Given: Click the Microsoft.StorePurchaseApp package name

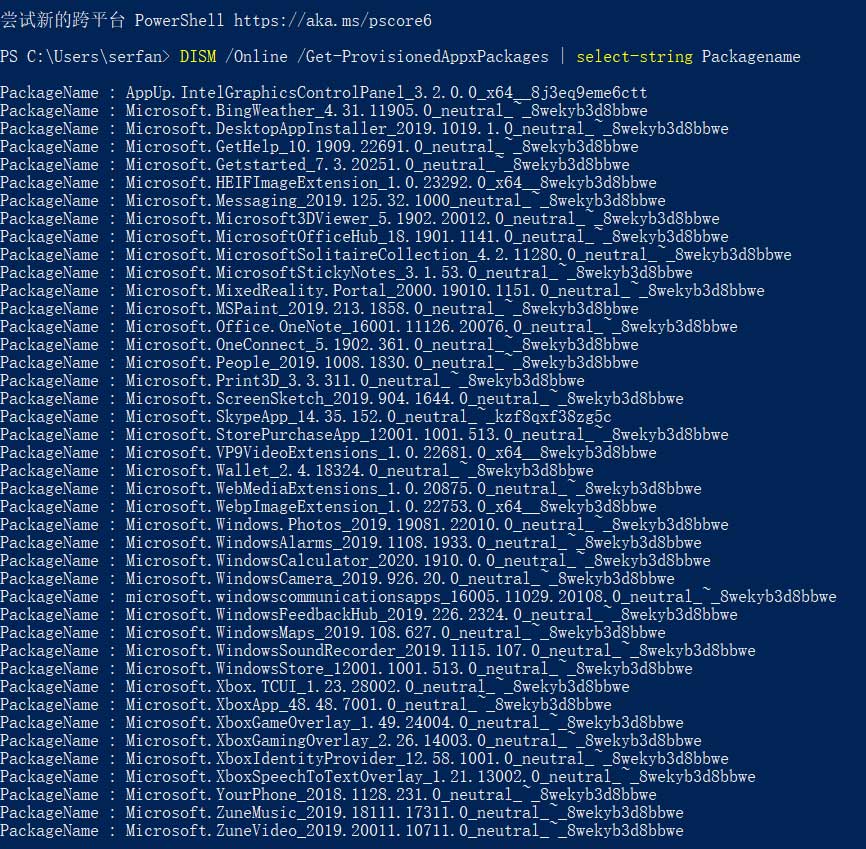Looking at the screenshot, I should pyautogui.click(x=427, y=435).
